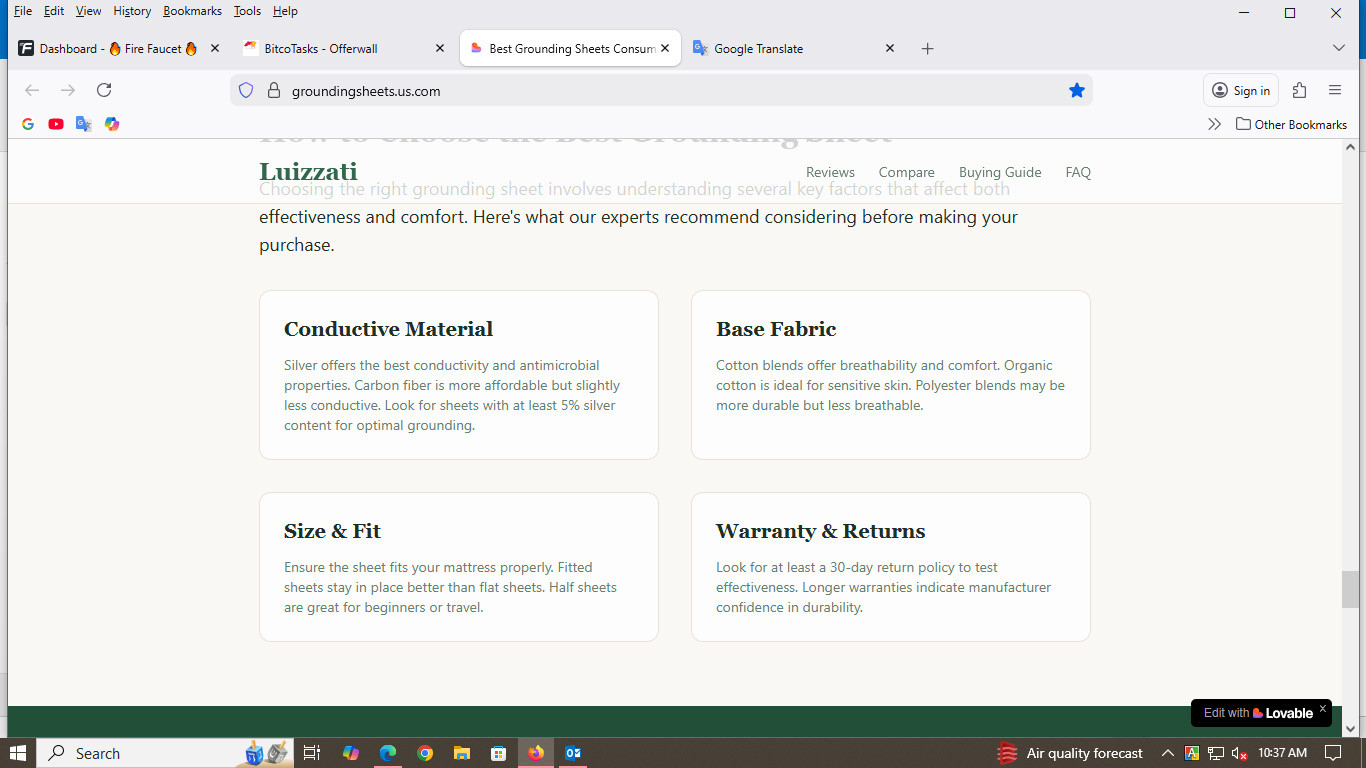Open Outlook from the taskbar
Screen dimensions: 1366x768
click(573, 753)
